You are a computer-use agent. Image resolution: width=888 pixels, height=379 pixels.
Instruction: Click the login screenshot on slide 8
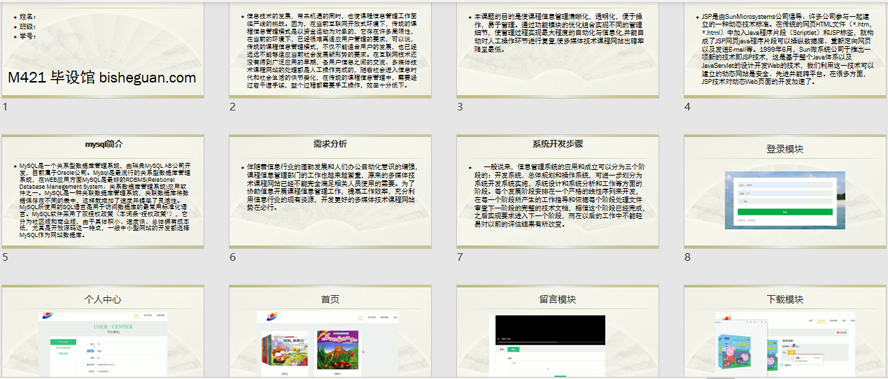[x=785, y=200]
